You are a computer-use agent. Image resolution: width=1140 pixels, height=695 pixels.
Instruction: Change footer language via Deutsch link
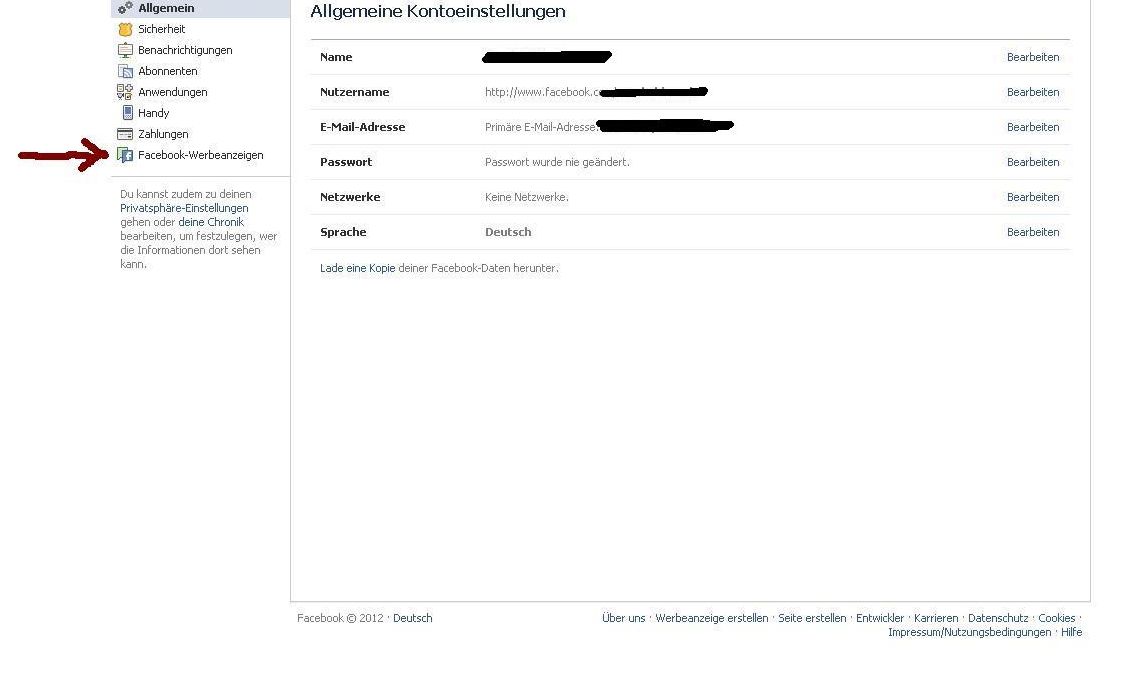(412, 618)
